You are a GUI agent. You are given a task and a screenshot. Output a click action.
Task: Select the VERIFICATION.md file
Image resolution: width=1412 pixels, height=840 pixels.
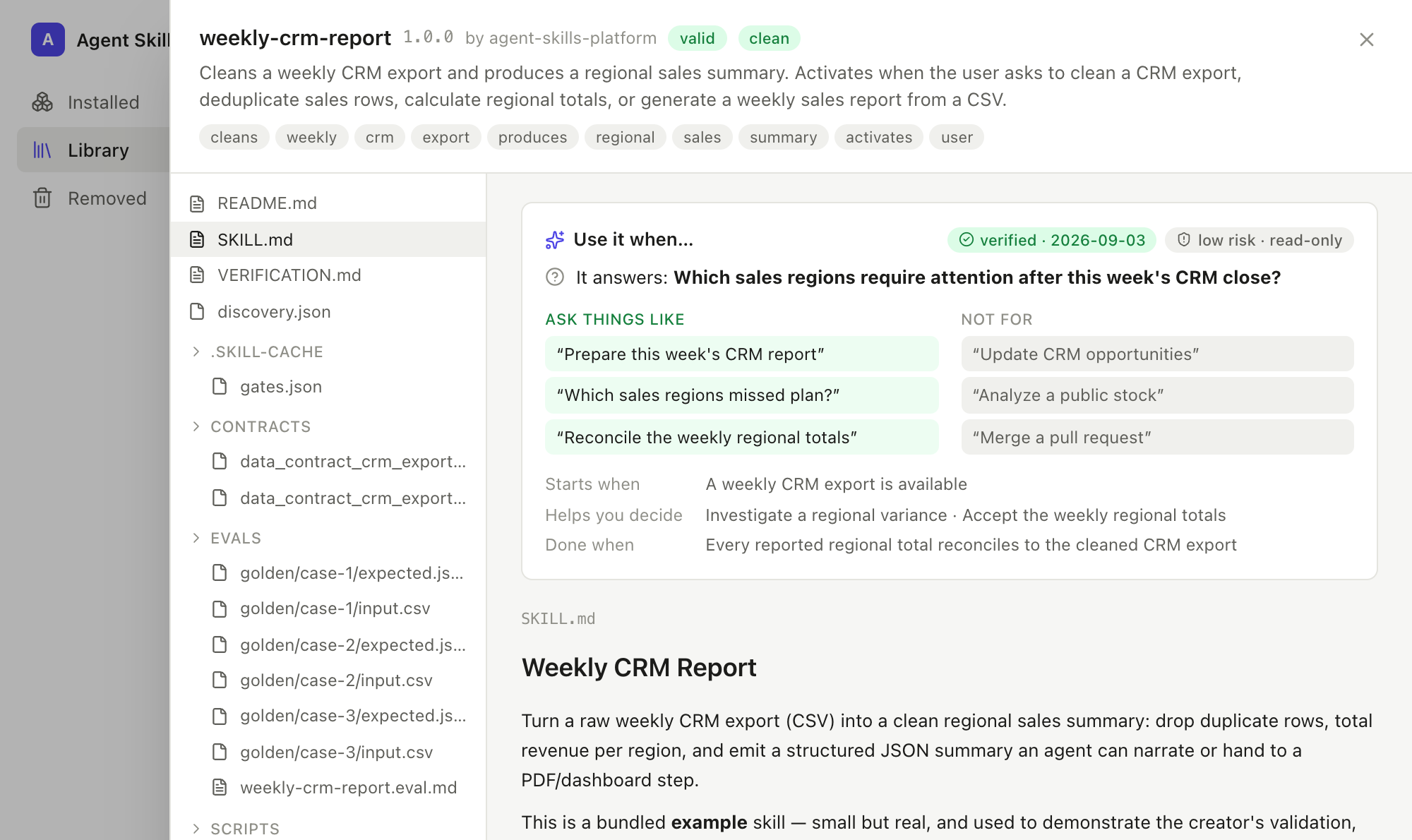[x=328, y=275]
